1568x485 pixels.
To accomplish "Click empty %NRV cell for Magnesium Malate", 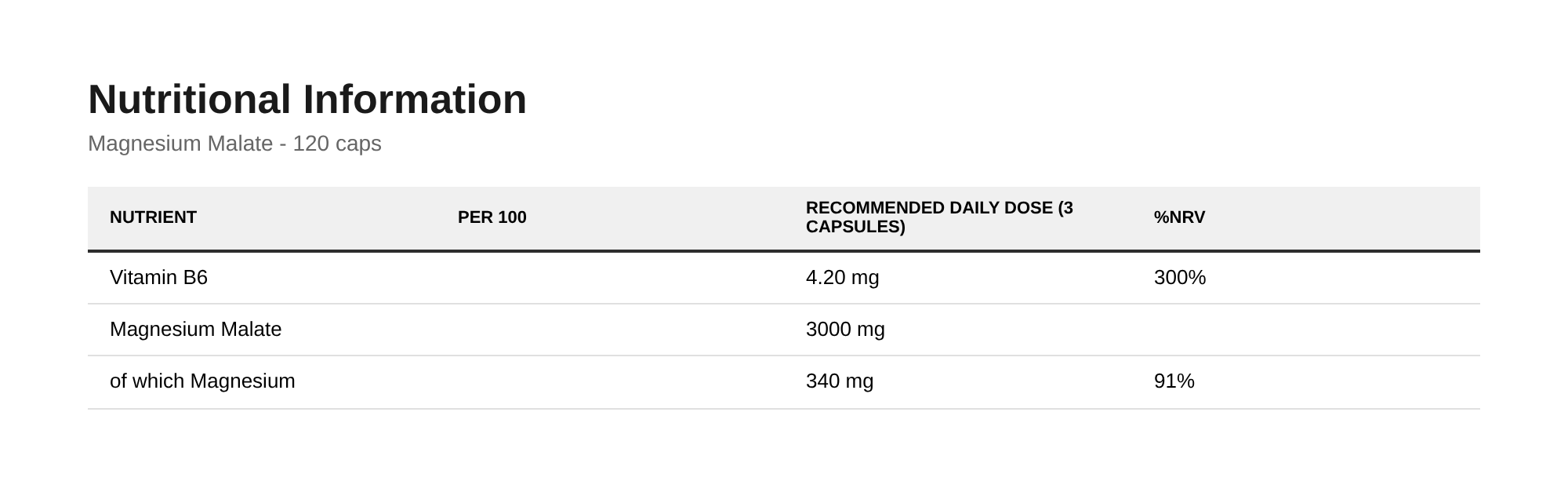I will click(1306, 330).
